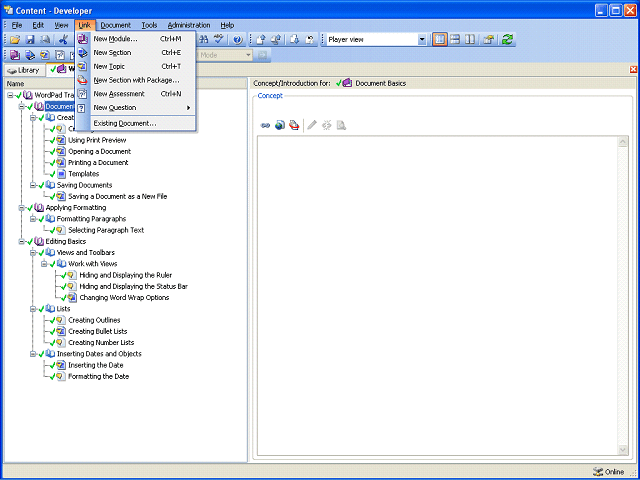Click the Create New Package icon in Concept pane
This screenshot has height=480, width=640.
click(x=294, y=125)
